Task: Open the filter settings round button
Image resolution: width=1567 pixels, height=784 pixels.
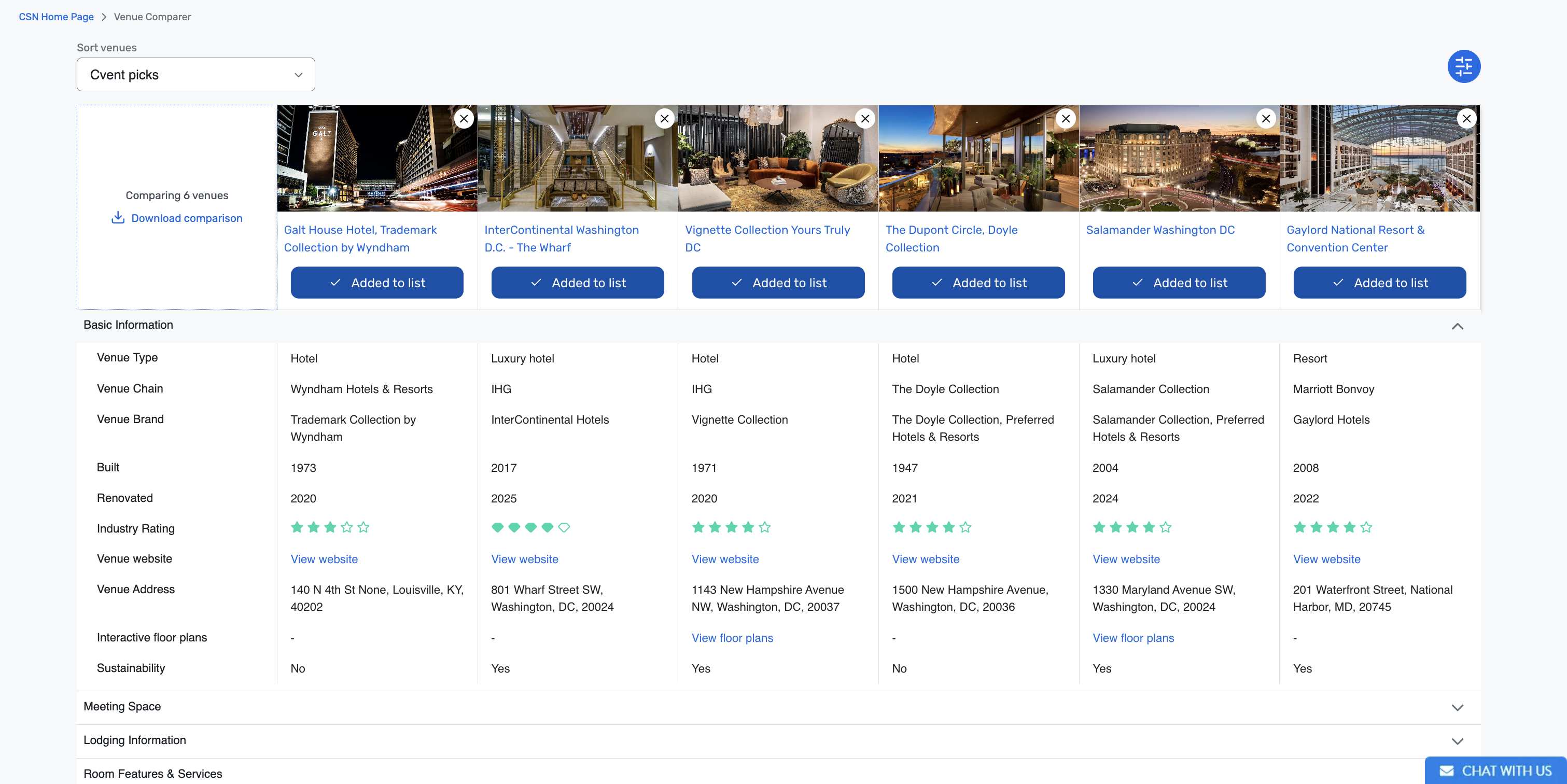Action: [x=1464, y=66]
